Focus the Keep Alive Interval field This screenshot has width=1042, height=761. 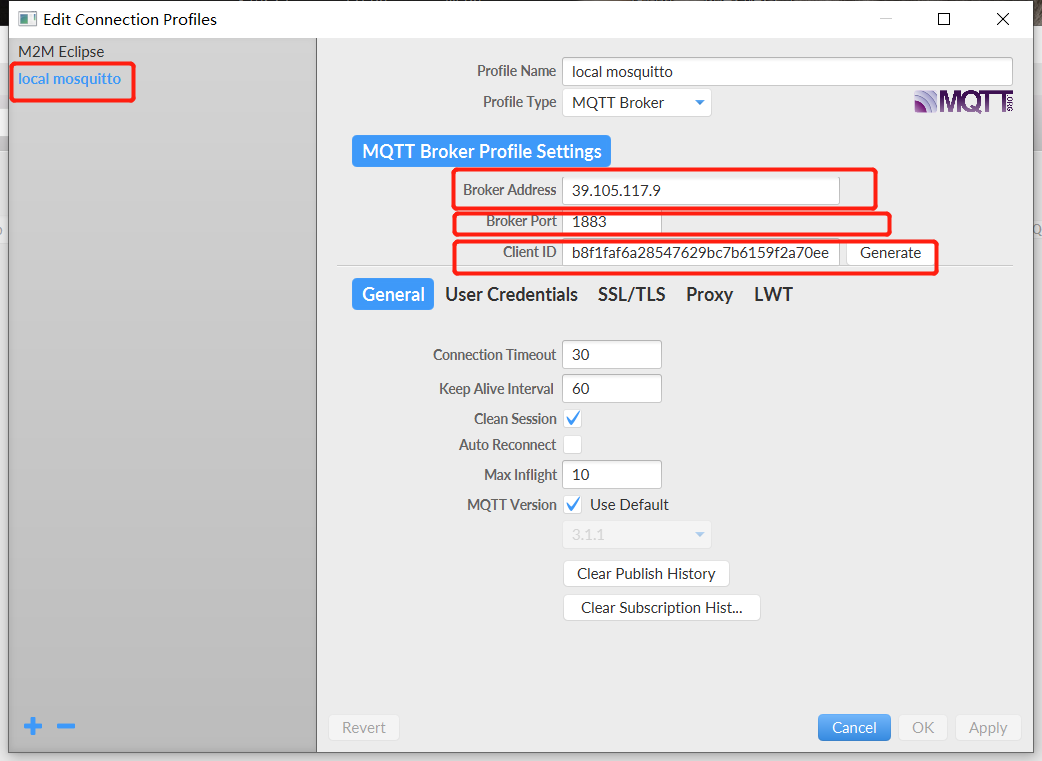[611, 389]
